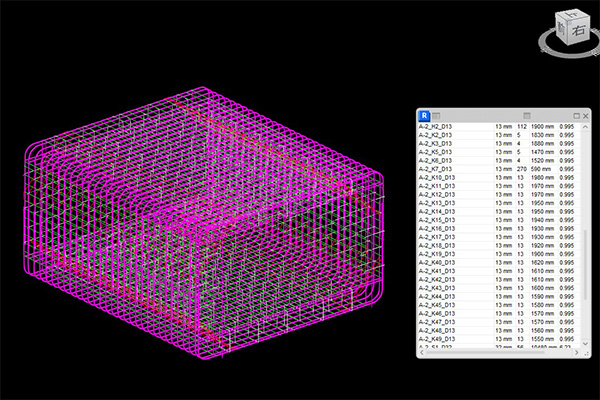Maximize the schedule panel window
600x400 pixels.
coord(577,116)
